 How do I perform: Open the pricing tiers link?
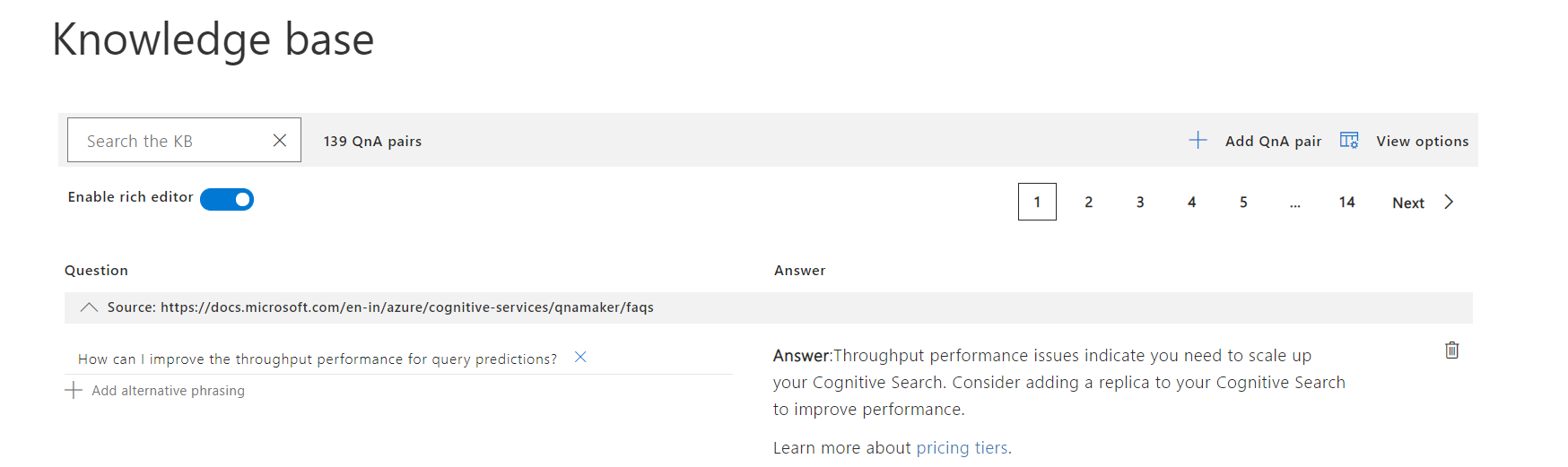click(x=962, y=448)
